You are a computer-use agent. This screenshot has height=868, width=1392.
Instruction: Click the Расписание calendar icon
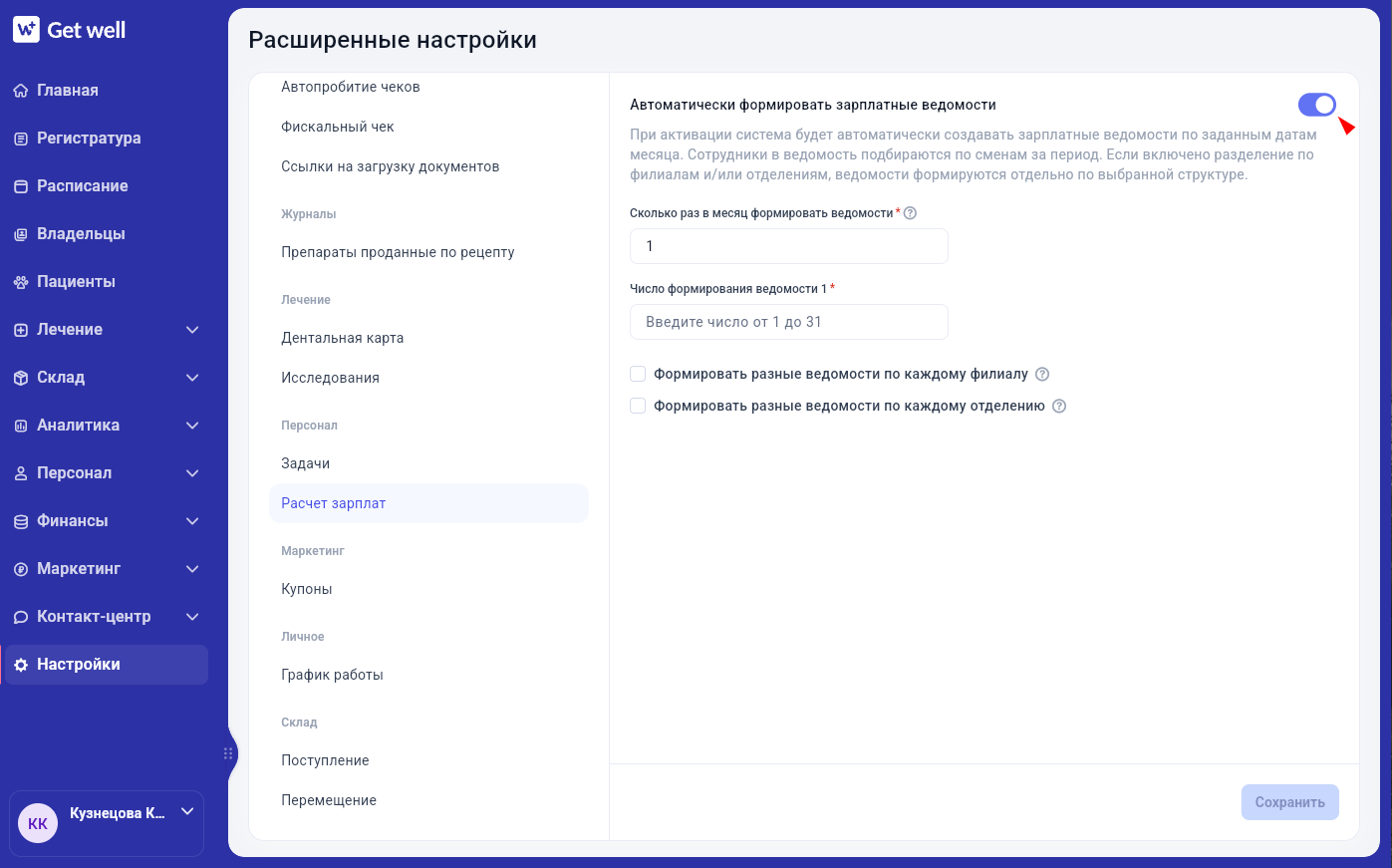(21, 186)
